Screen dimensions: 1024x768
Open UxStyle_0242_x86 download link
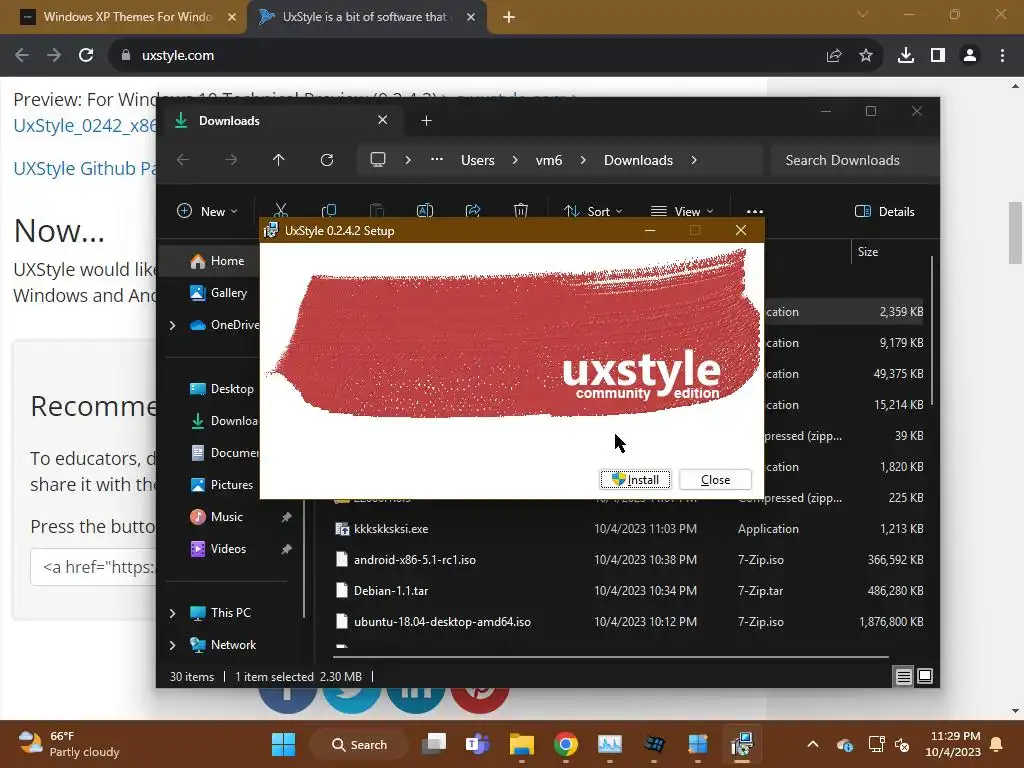point(84,125)
